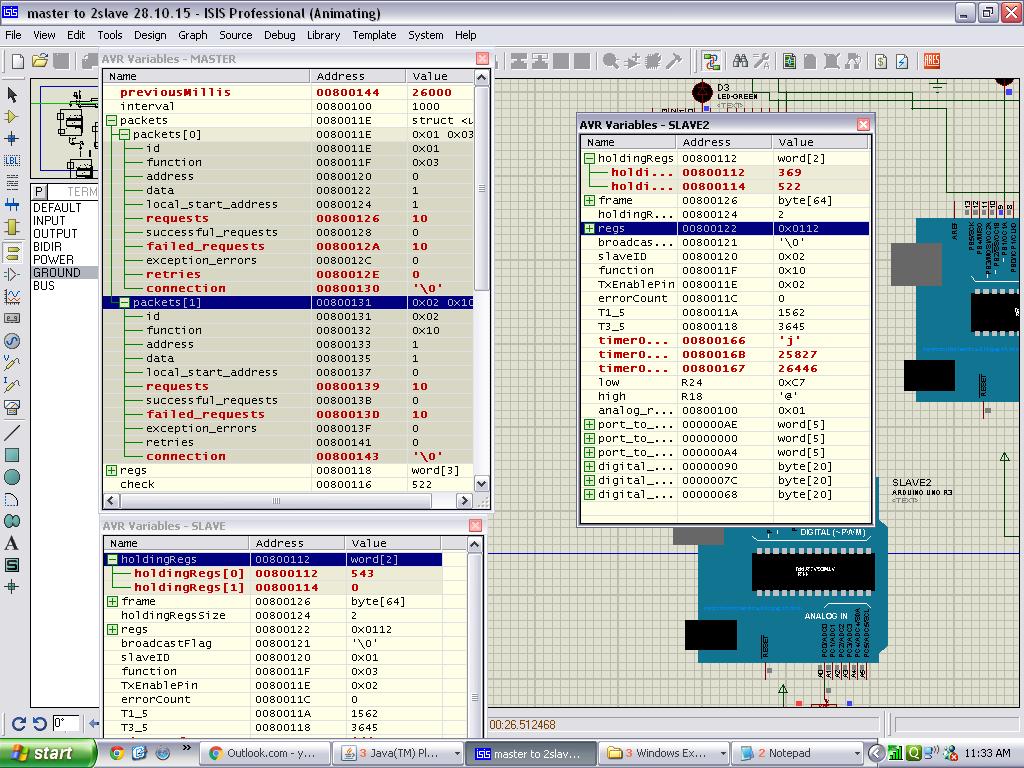Expand the regs node in MASTER variables

click(111, 470)
